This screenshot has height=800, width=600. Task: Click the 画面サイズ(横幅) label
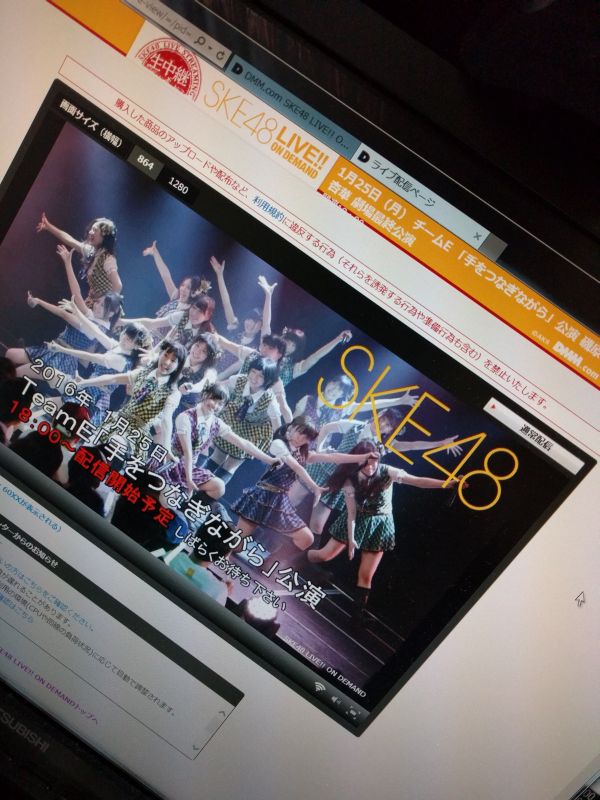pyautogui.click(x=91, y=122)
